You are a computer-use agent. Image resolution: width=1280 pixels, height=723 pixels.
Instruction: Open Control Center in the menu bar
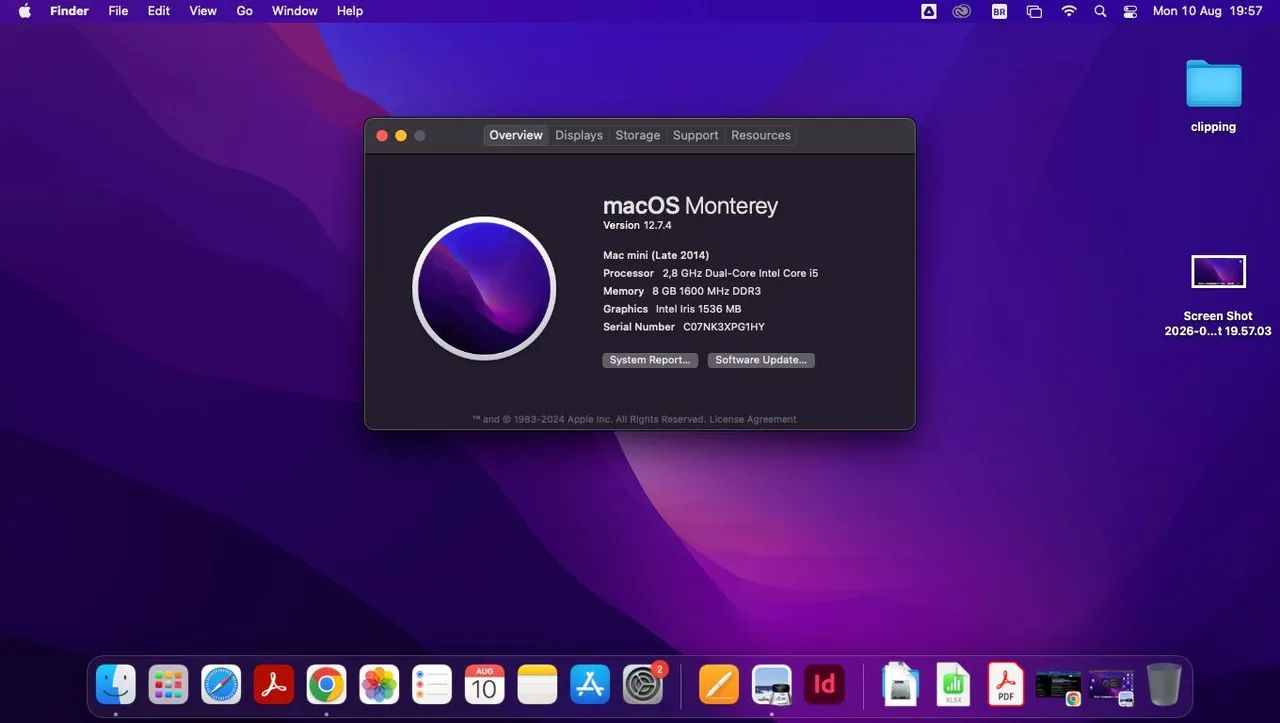(x=1131, y=11)
